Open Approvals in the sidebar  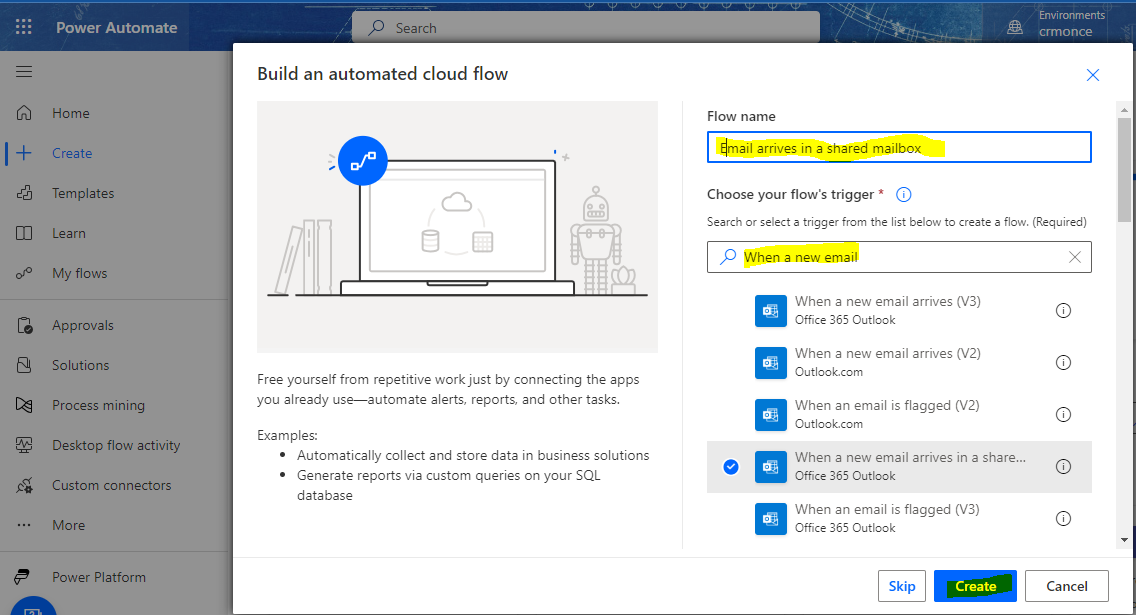83,325
